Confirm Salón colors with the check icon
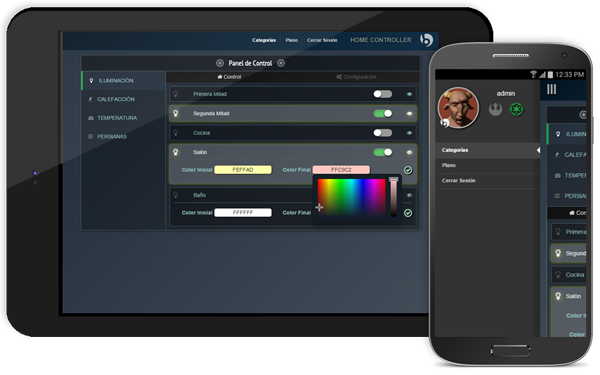The image size is (600, 375). [x=408, y=170]
